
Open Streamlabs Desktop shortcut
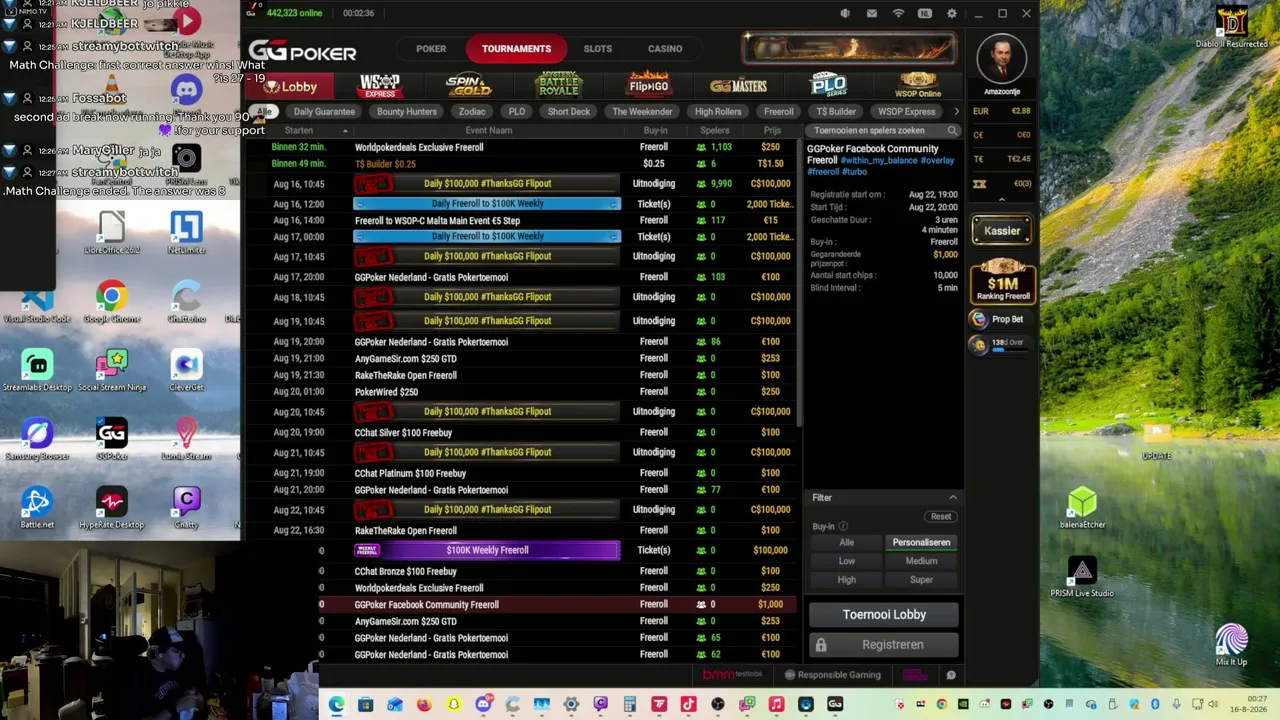click(37, 370)
